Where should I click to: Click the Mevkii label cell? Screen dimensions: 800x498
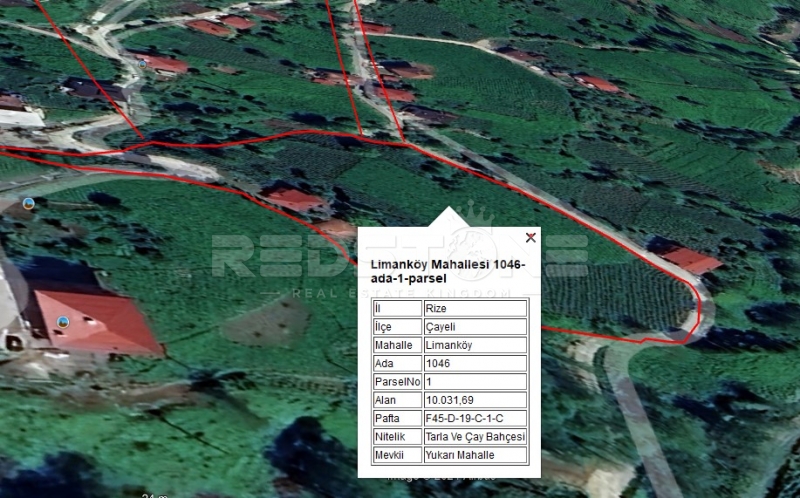click(x=395, y=455)
